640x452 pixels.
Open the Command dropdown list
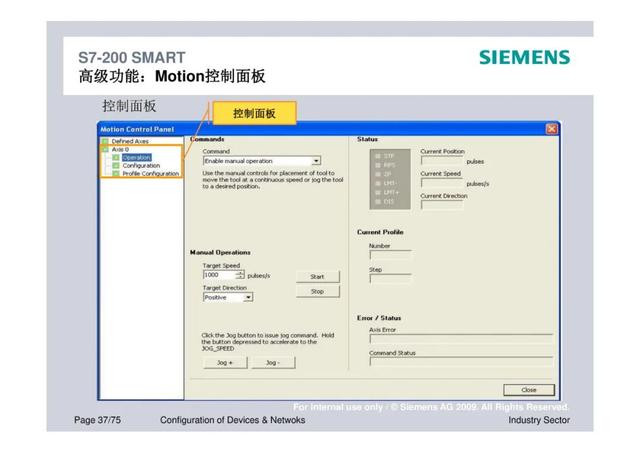tap(316, 161)
